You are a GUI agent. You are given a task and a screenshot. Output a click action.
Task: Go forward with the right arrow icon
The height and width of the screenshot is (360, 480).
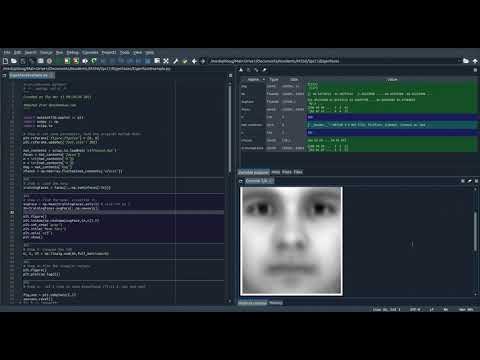(x=203, y=61)
